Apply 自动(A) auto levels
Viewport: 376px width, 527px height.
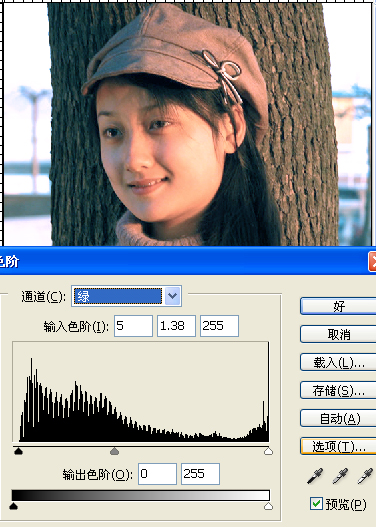pos(338,418)
